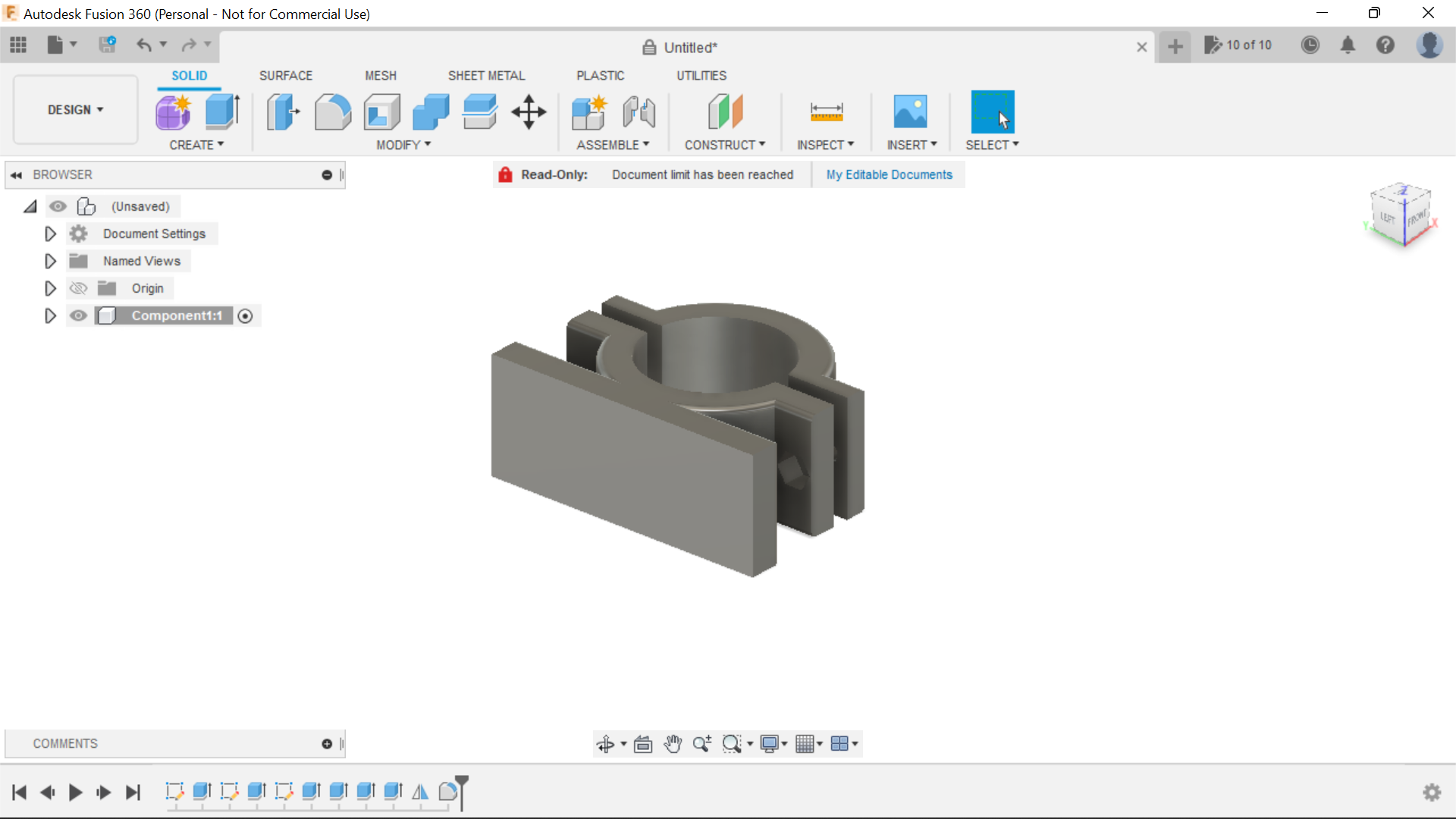The height and width of the screenshot is (819, 1456).
Task: Activate Component1:1 with its radio control
Action: click(x=246, y=316)
